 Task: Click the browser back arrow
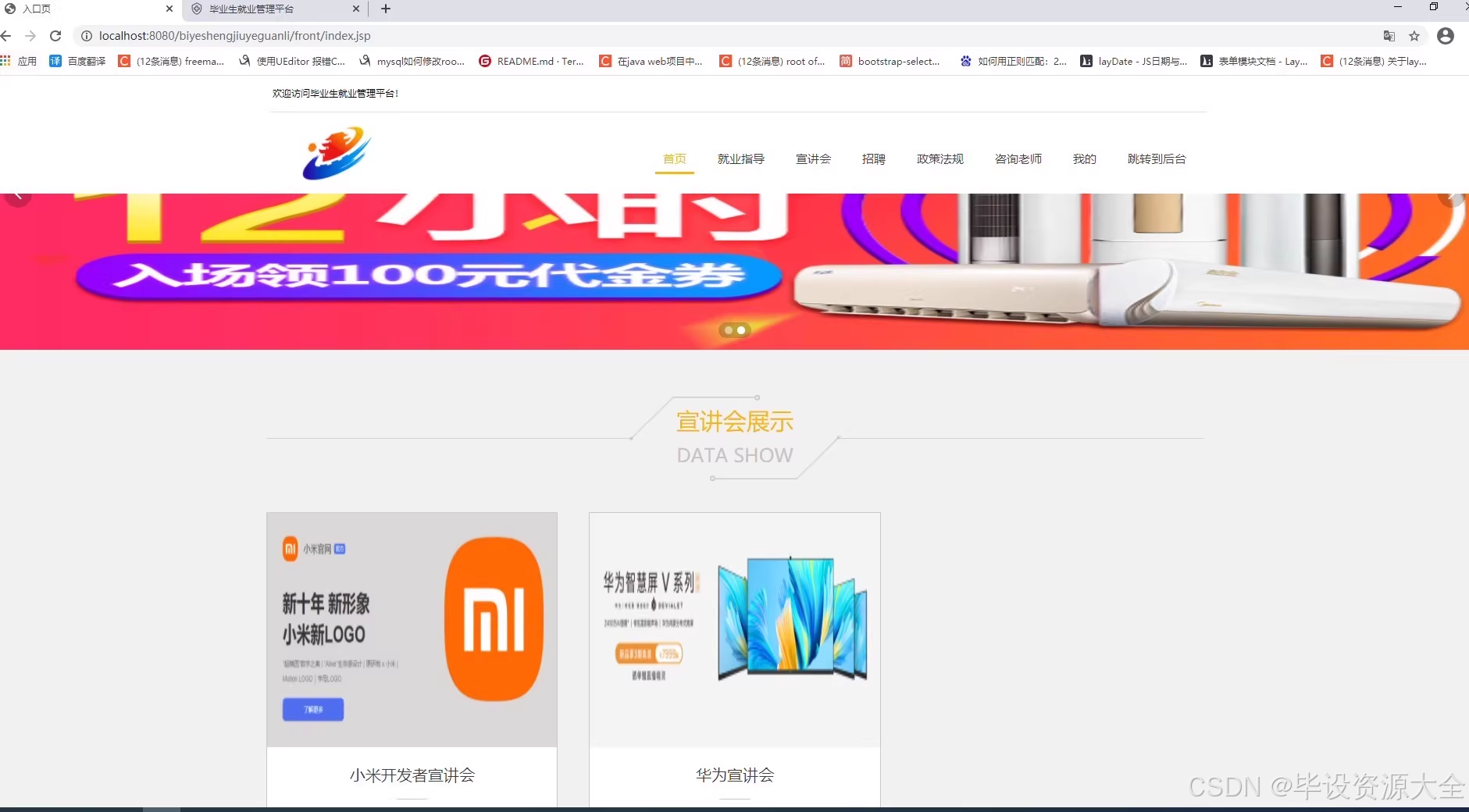click(6, 36)
